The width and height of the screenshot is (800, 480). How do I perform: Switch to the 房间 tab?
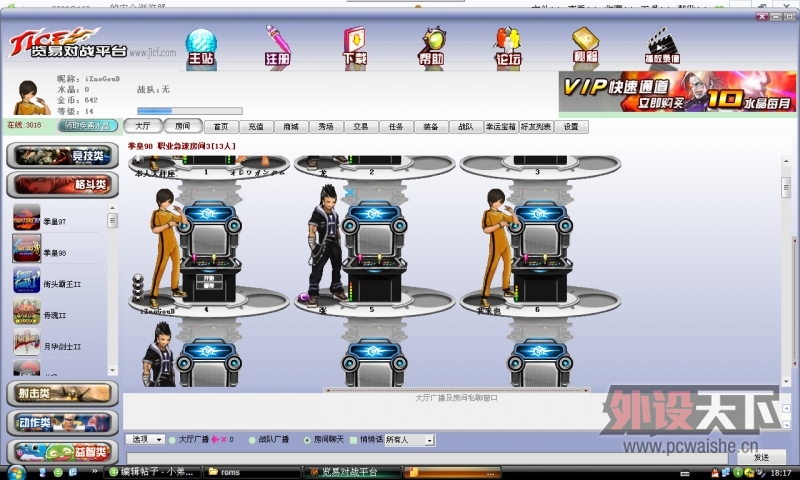pos(182,126)
